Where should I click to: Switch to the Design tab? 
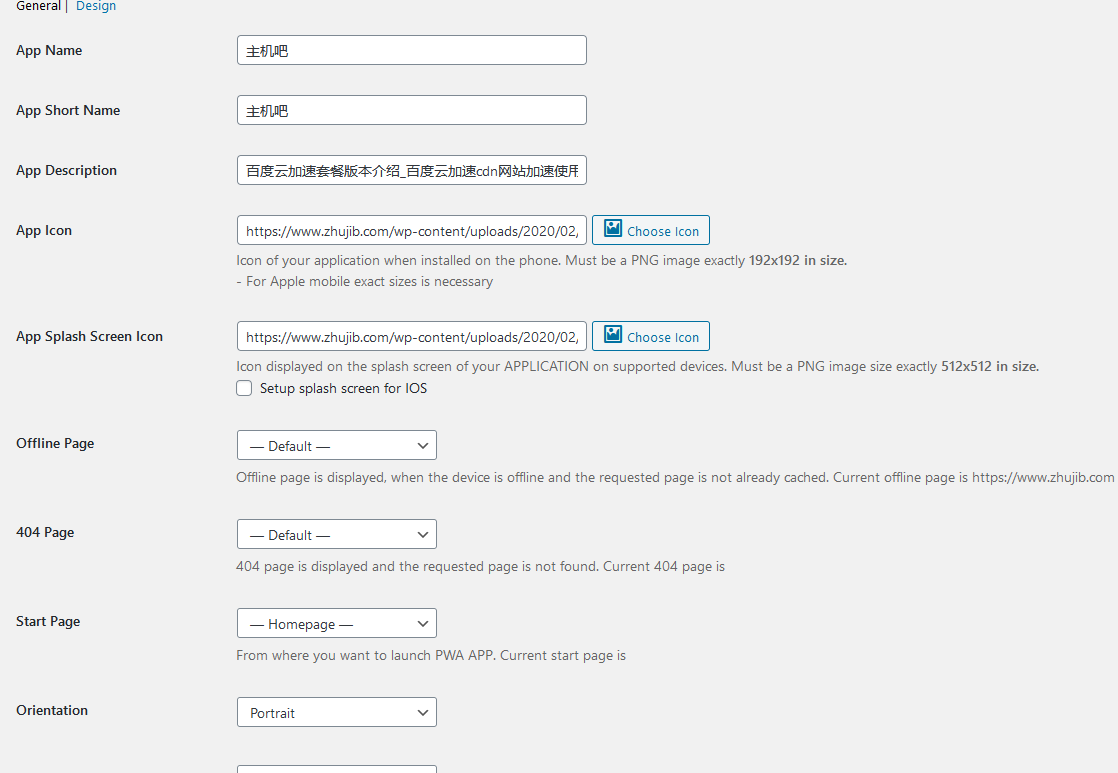96,6
